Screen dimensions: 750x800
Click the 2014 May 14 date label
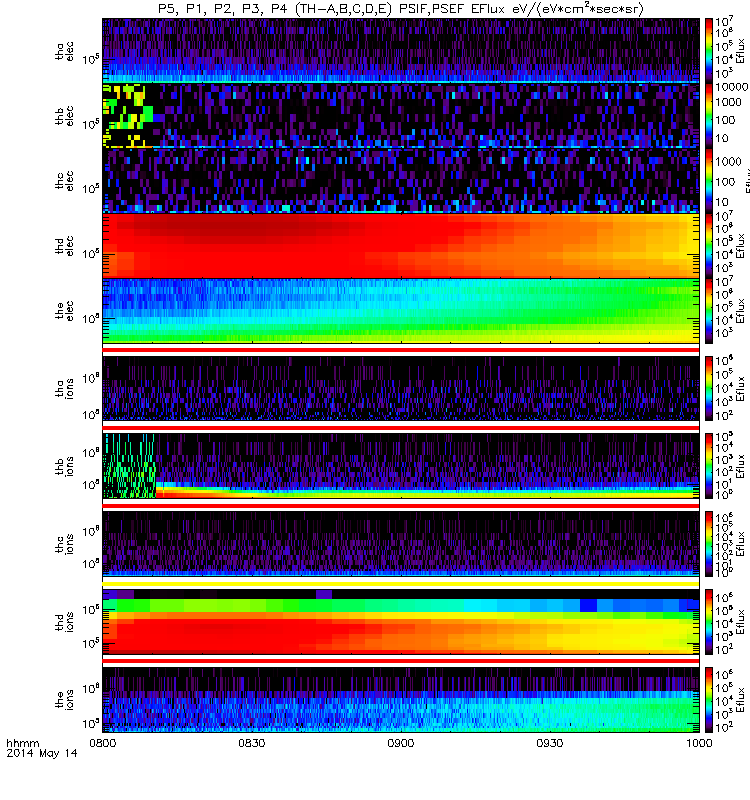coord(42,753)
